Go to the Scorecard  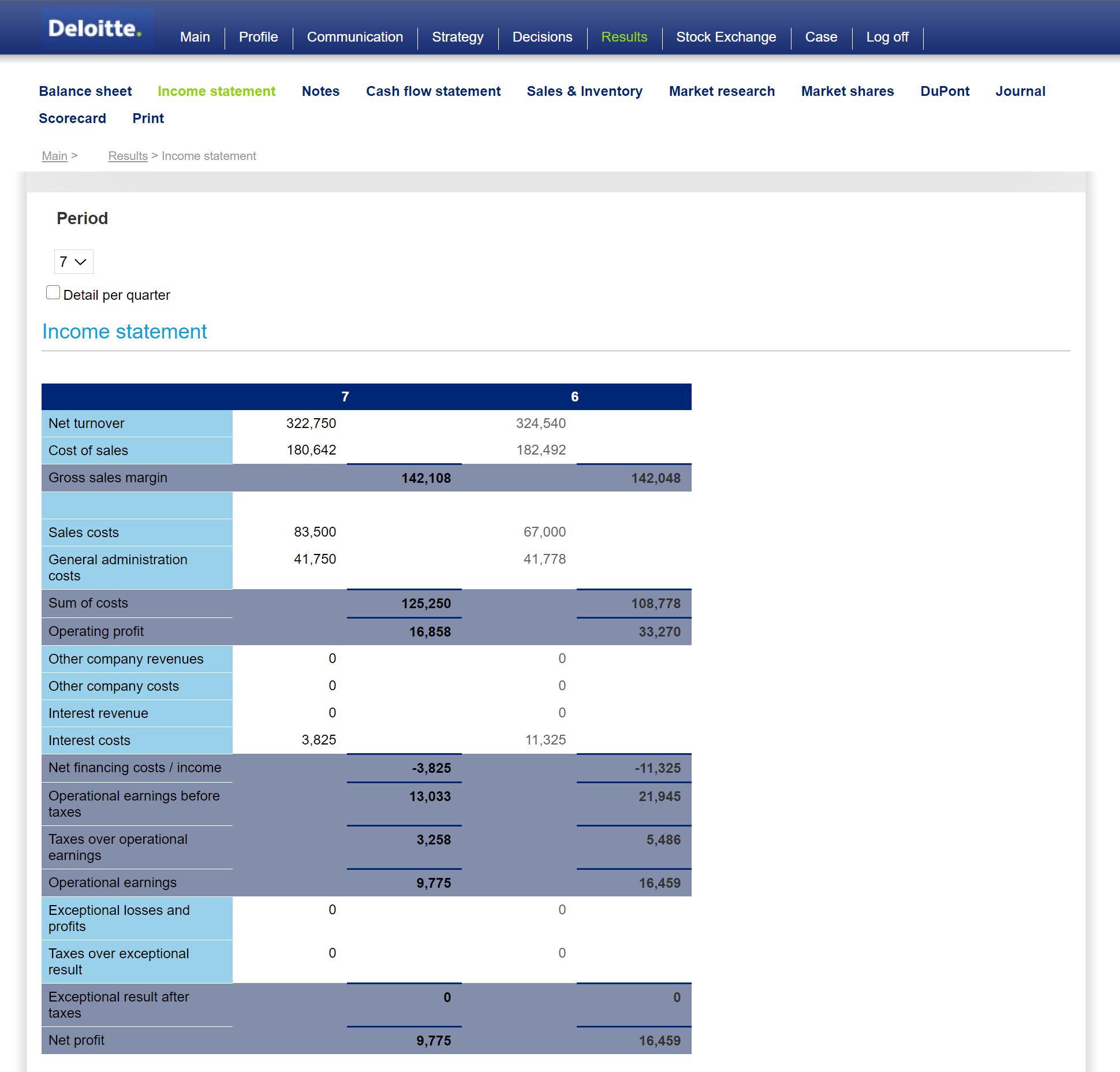click(72, 118)
